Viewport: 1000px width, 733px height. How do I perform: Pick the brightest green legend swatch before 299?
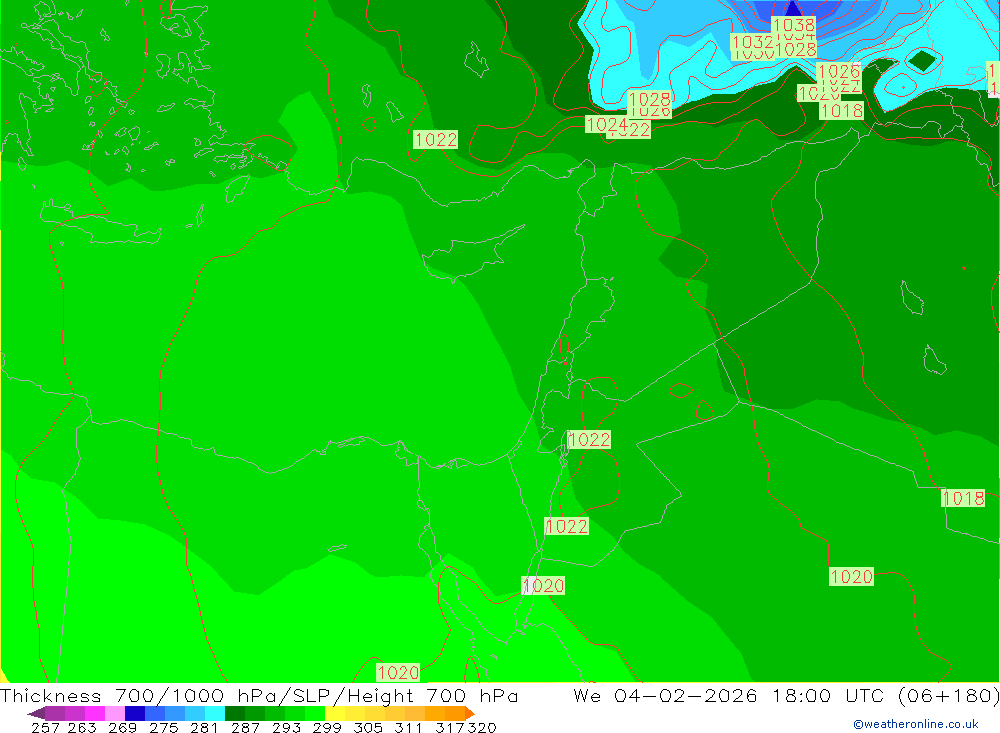tap(314, 713)
